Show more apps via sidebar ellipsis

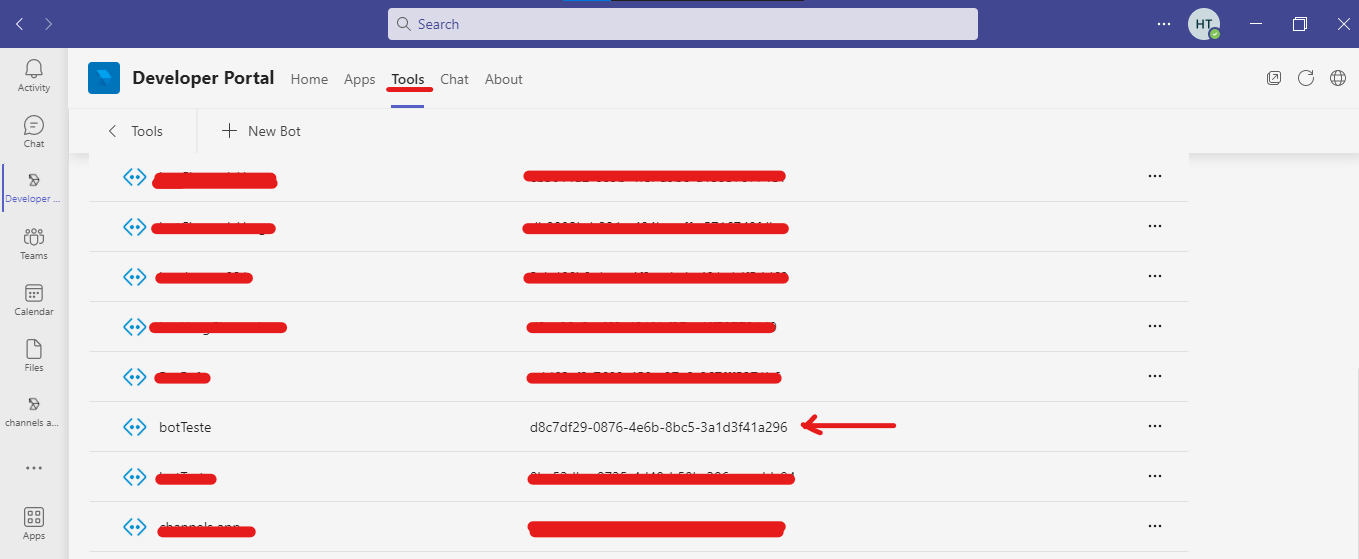coord(34,468)
